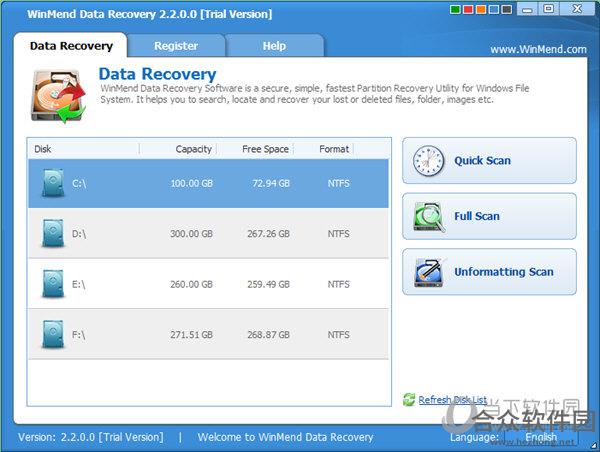The height and width of the screenshot is (452, 600).
Task: Click the 259.49 GB free space value
Action: coord(268,284)
